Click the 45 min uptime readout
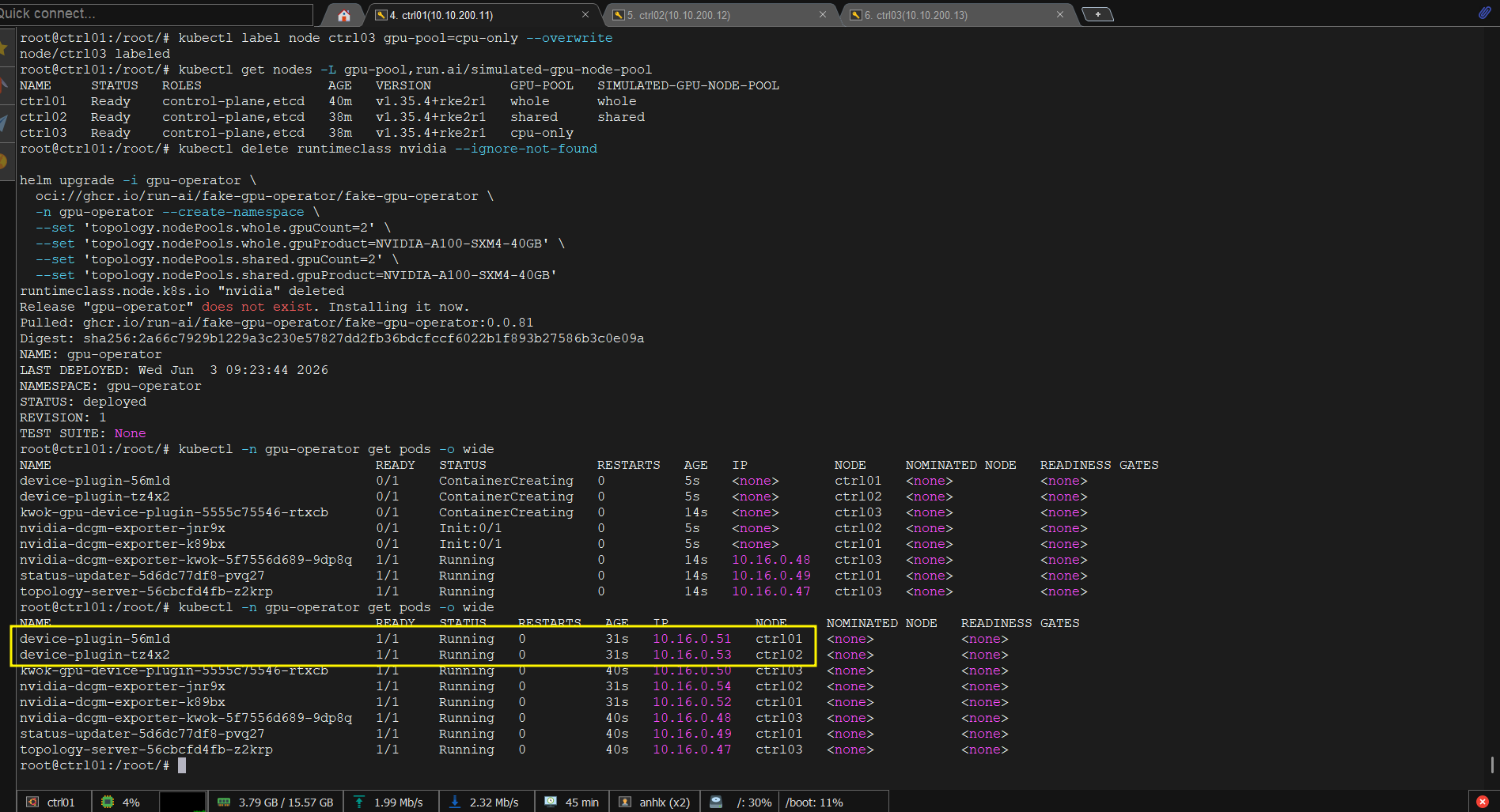1500x812 pixels. (581, 803)
